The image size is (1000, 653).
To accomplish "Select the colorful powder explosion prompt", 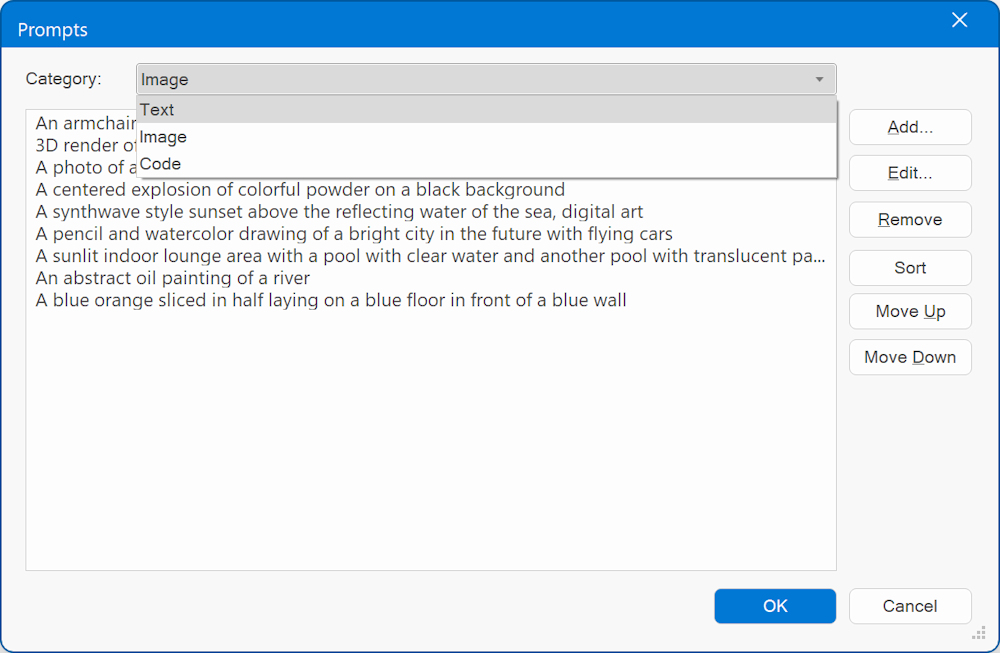I will pos(300,190).
